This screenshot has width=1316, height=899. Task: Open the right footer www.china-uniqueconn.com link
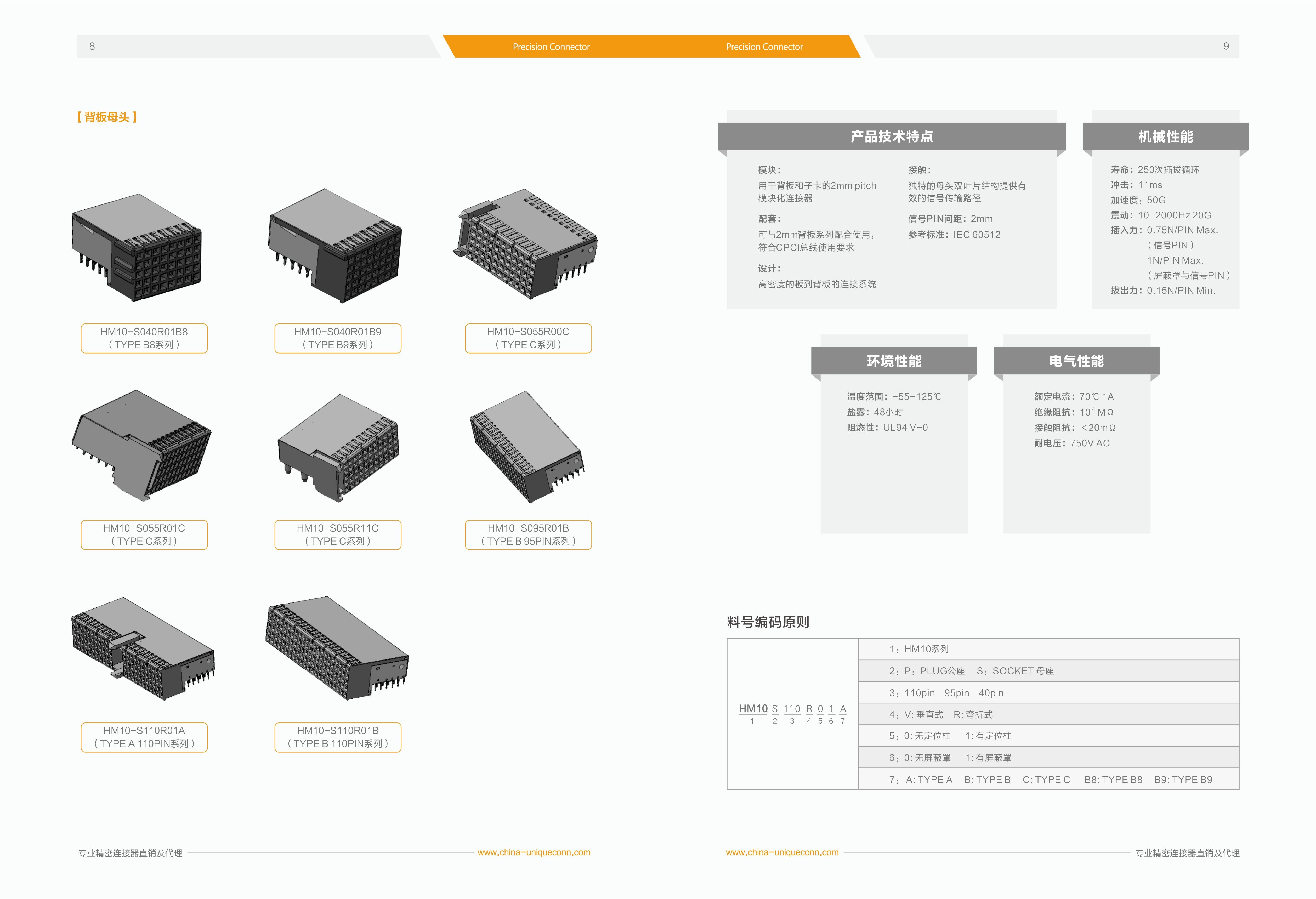coord(782,852)
